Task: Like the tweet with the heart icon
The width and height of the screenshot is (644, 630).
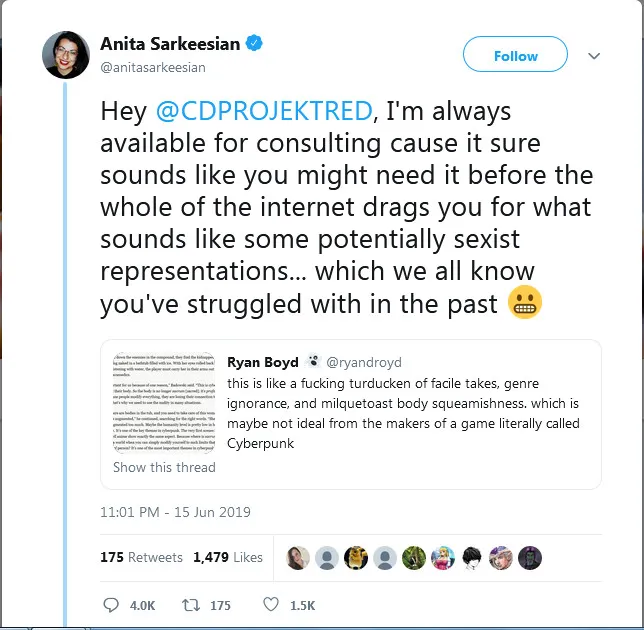Action: tap(270, 605)
